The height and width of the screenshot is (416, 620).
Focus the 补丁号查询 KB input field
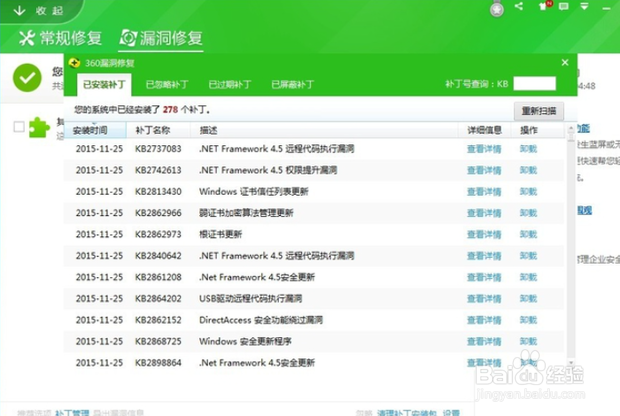point(534,84)
